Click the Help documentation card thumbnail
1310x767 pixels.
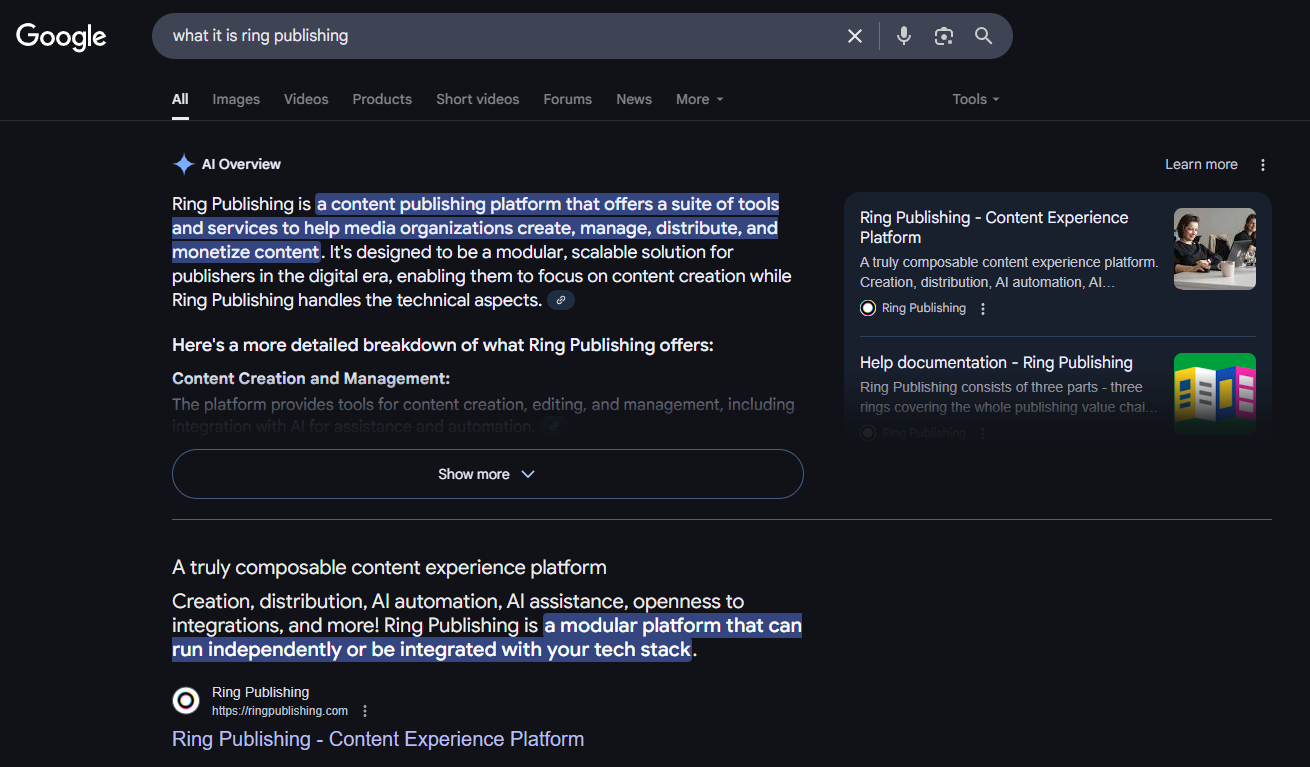(1214, 393)
